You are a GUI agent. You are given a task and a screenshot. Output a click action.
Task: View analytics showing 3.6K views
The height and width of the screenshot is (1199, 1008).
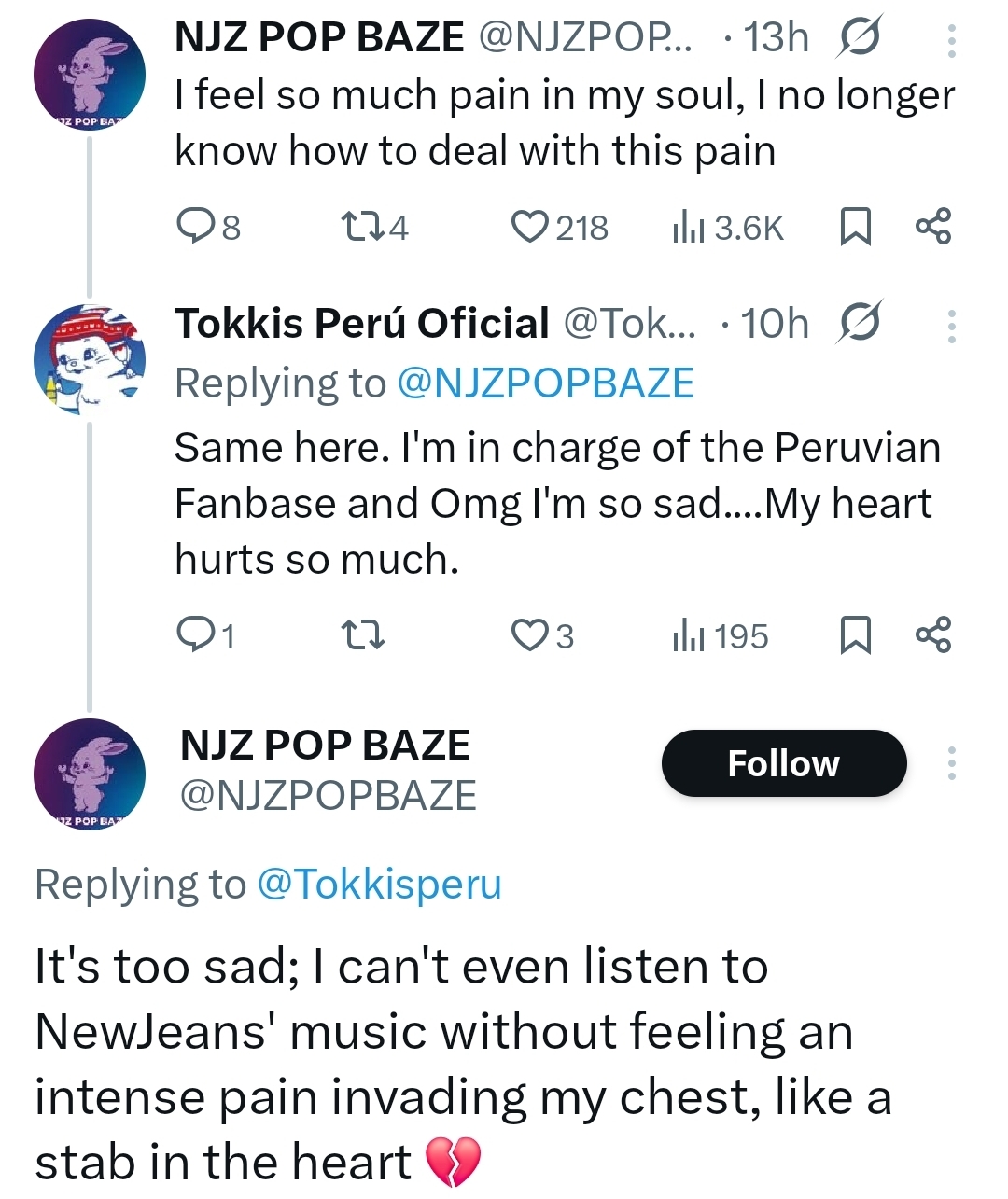click(x=688, y=227)
